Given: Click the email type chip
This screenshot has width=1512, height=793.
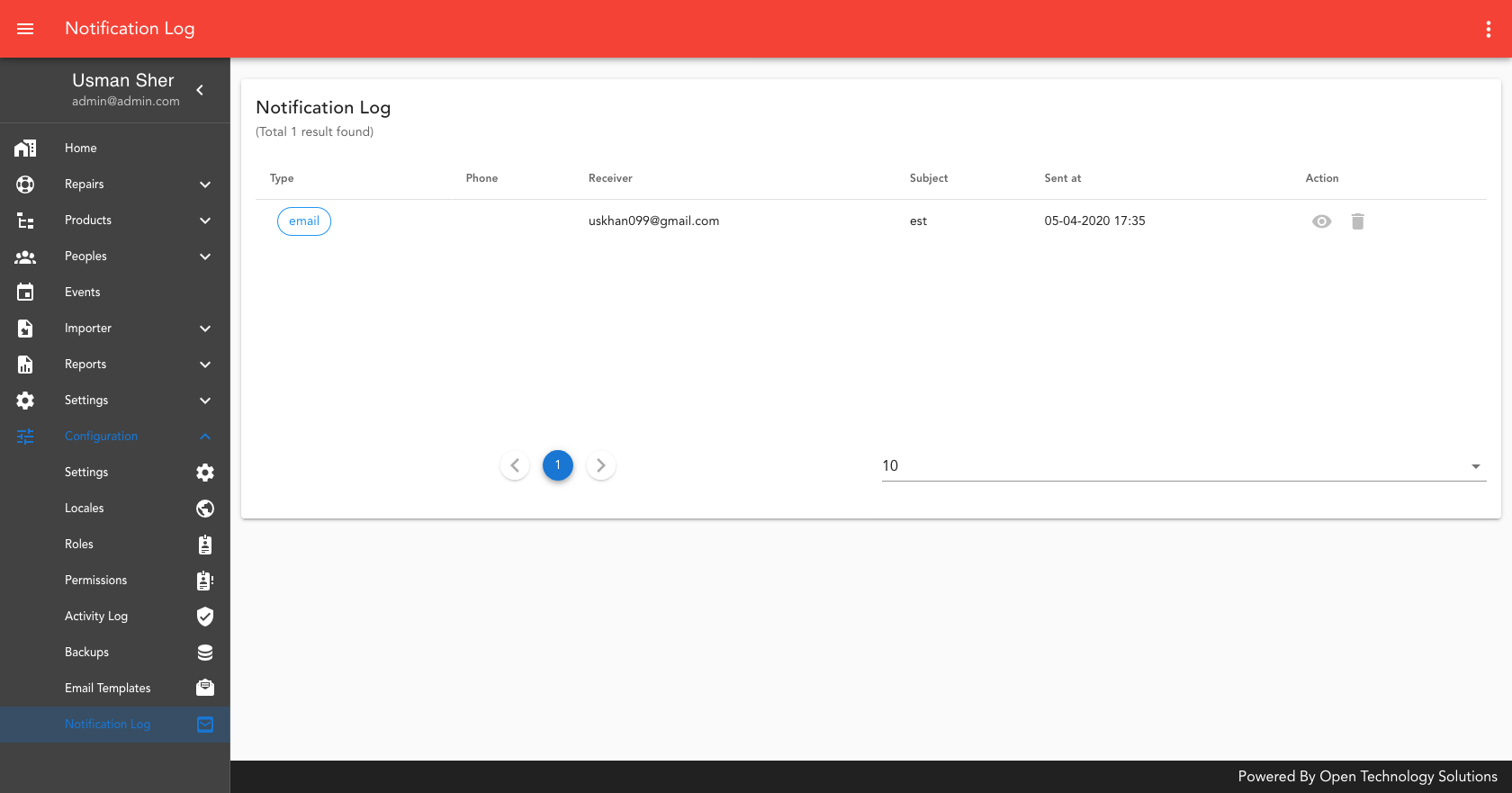Looking at the screenshot, I should point(304,221).
